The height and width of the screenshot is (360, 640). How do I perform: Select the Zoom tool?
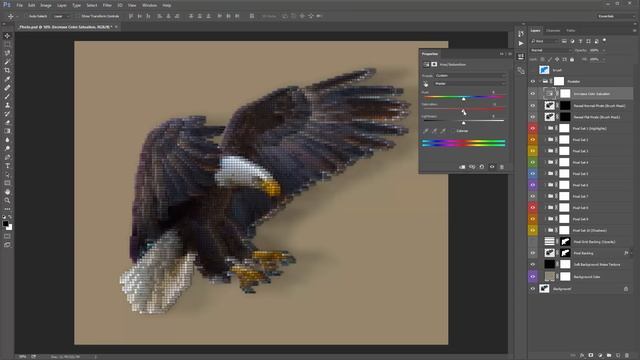coord(7,200)
